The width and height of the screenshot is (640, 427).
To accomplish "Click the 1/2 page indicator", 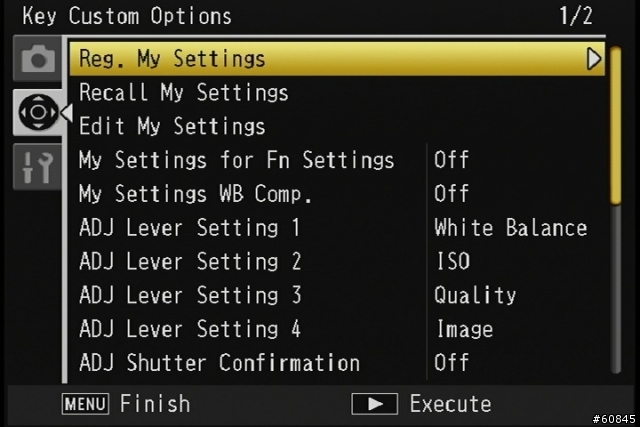I will click(576, 16).
